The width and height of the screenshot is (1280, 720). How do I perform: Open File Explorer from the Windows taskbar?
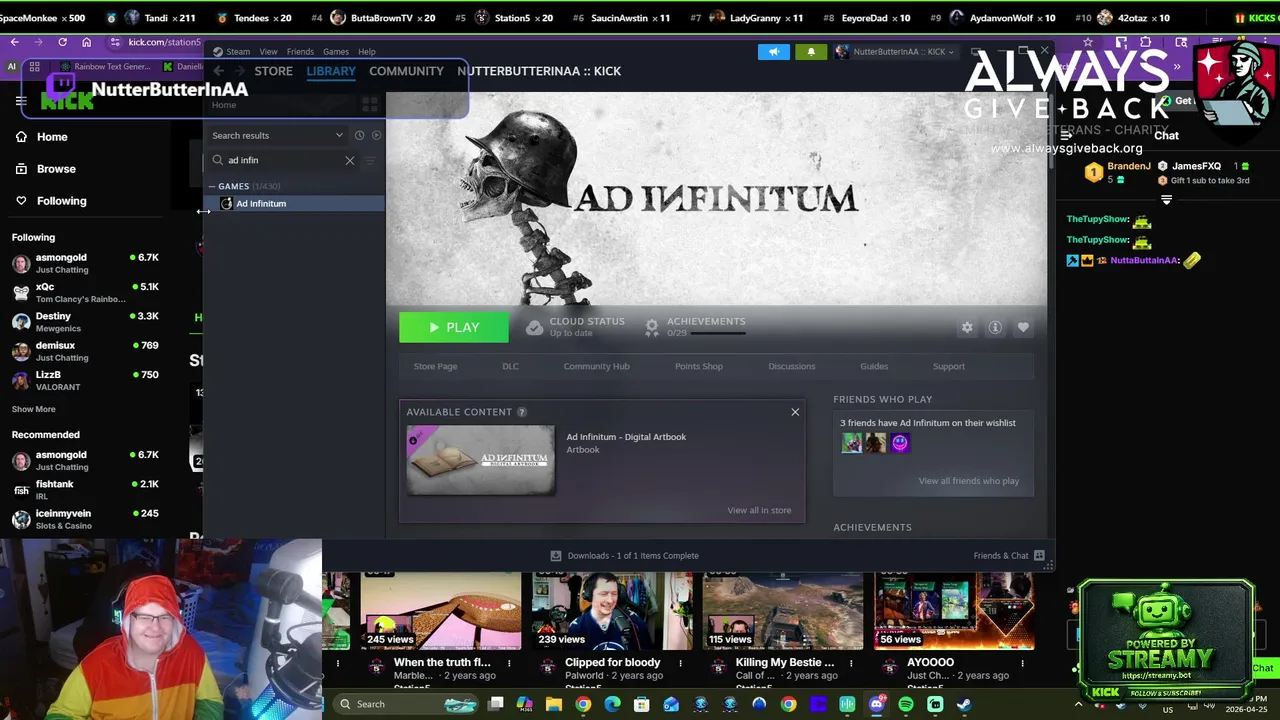[x=554, y=704]
